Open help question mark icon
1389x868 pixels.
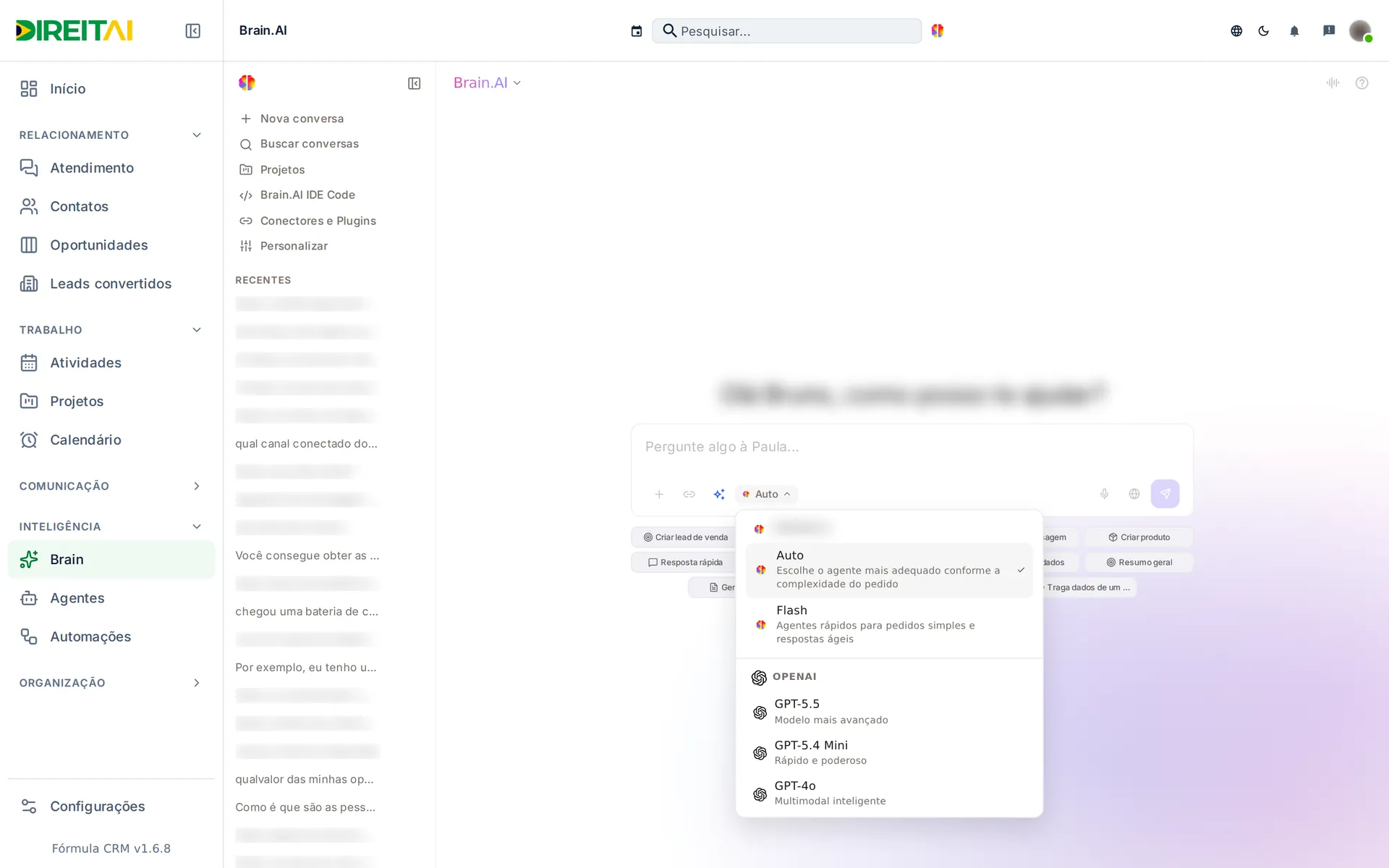[1362, 82]
